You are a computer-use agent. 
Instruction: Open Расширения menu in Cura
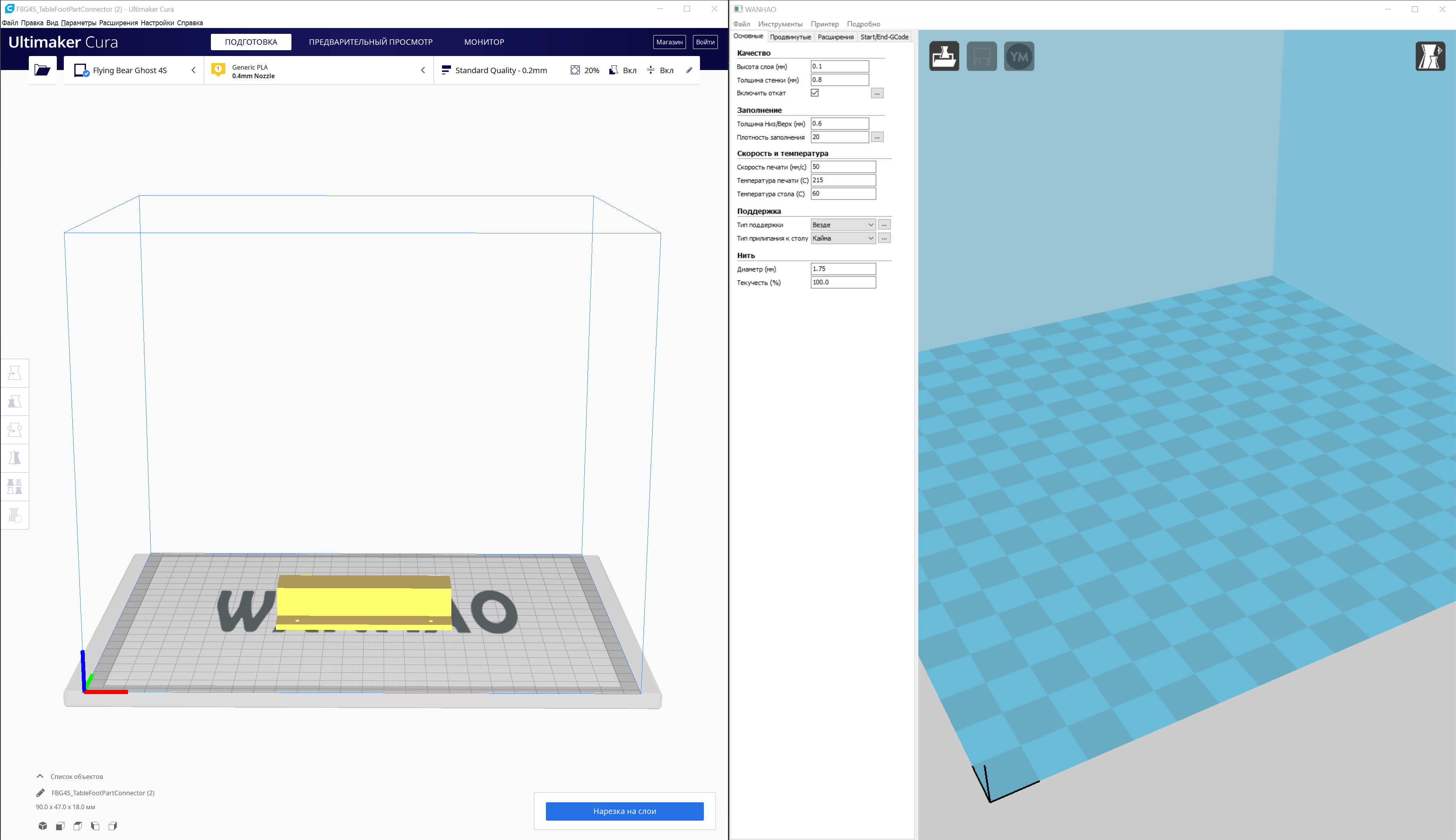click(x=118, y=23)
